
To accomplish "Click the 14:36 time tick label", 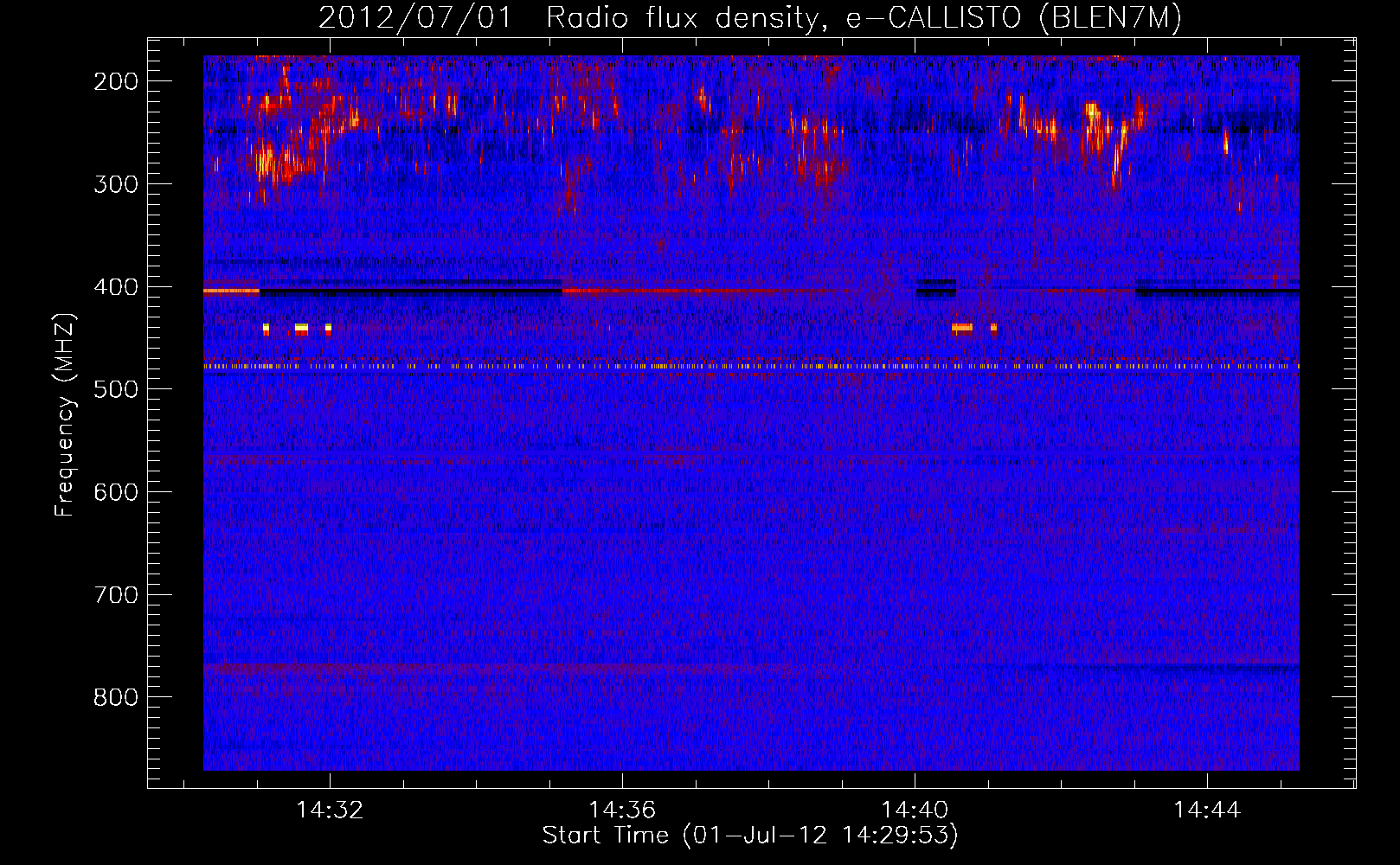I will [622, 810].
